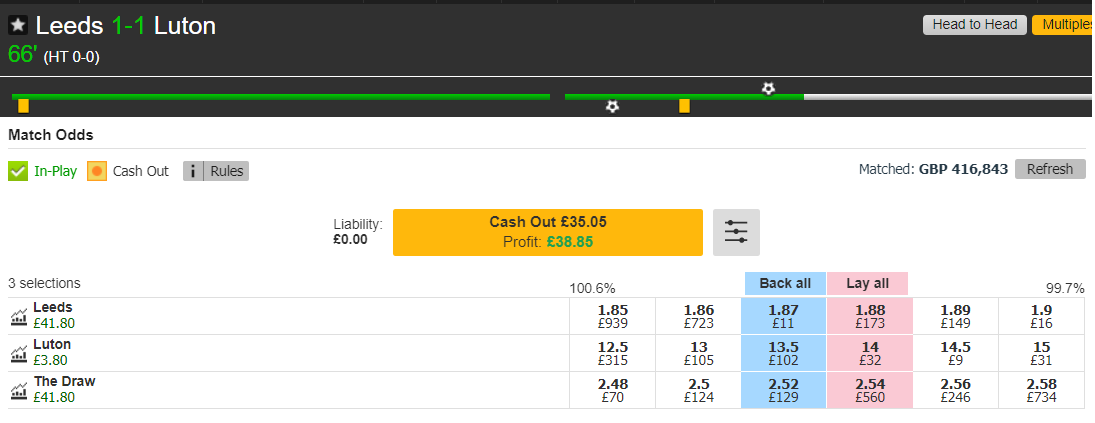Lay The Draw at 2.54
The height and width of the screenshot is (423, 1095).
point(870,390)
